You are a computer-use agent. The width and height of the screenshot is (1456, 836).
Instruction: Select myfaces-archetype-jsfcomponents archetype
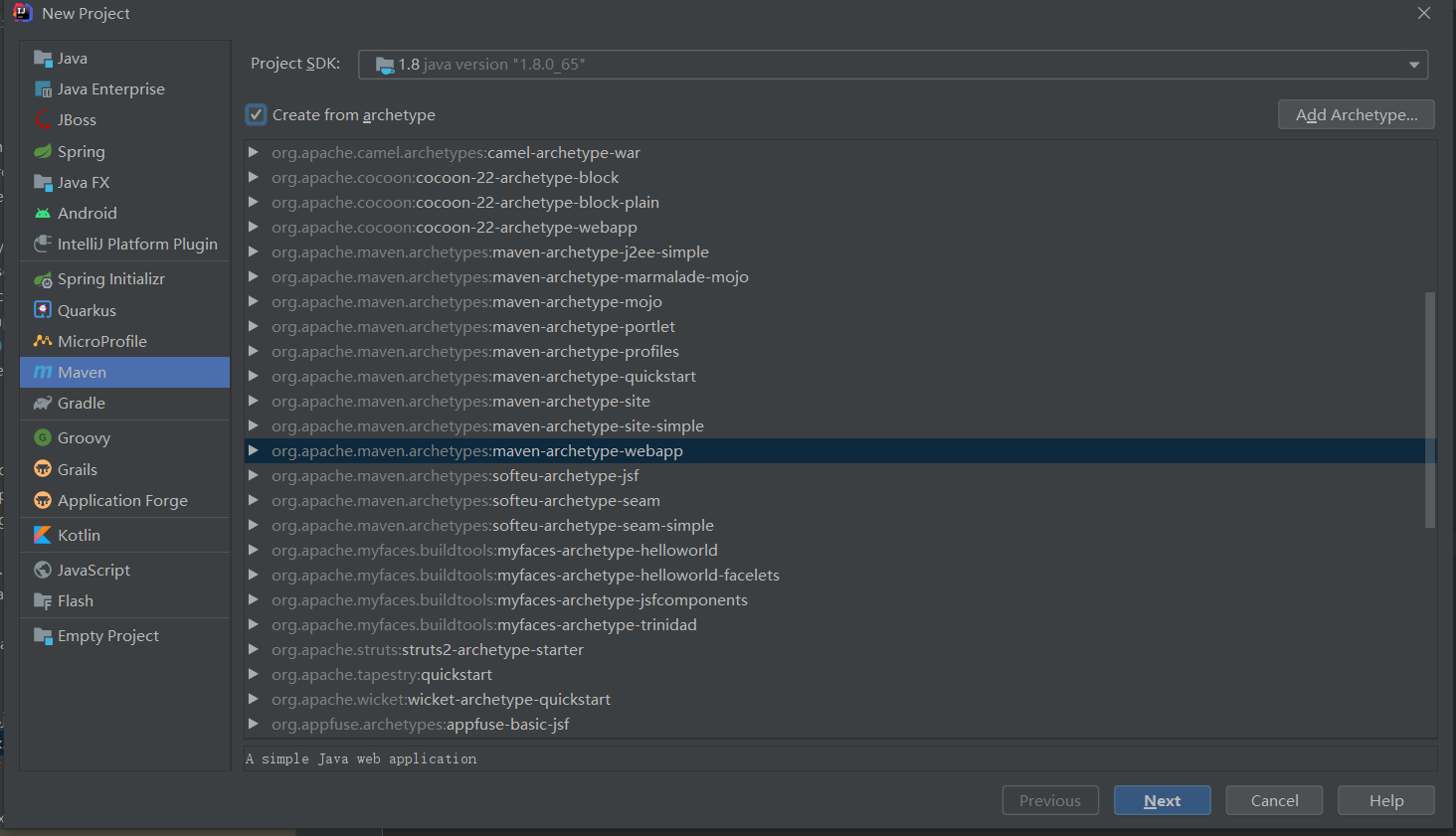[x=840, y=599]
